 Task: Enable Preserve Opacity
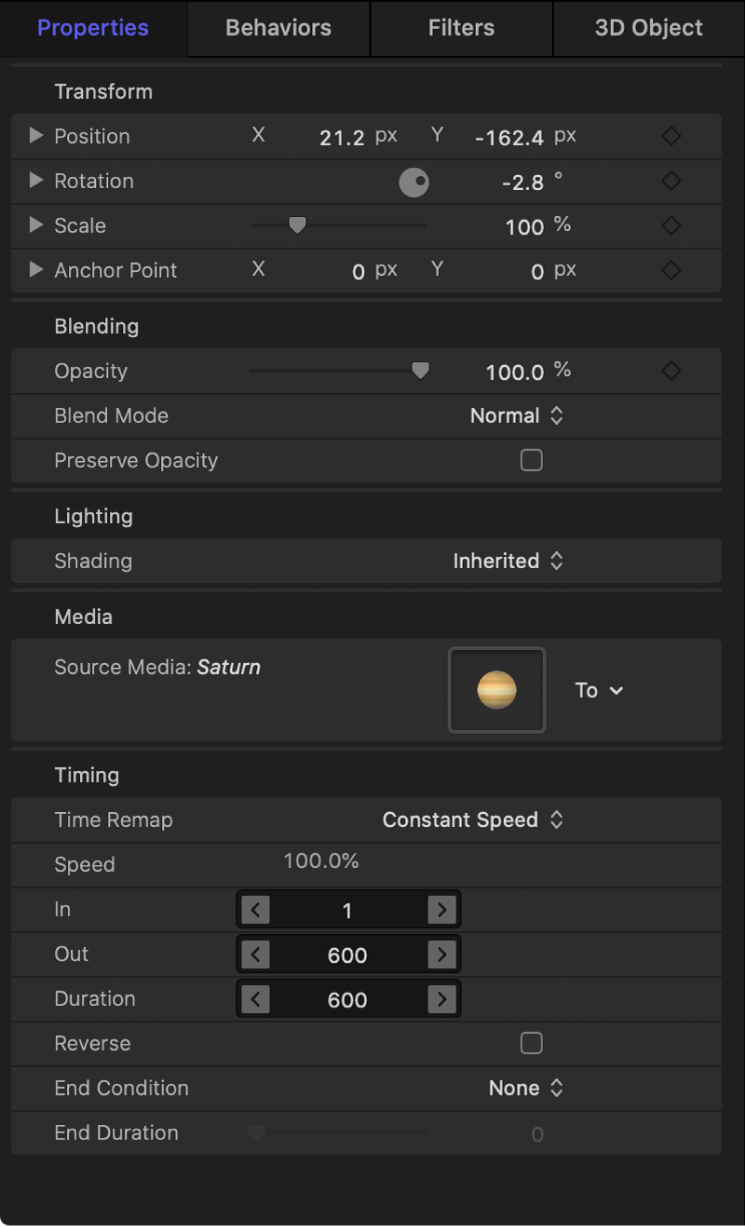click(x=531, y=460)
